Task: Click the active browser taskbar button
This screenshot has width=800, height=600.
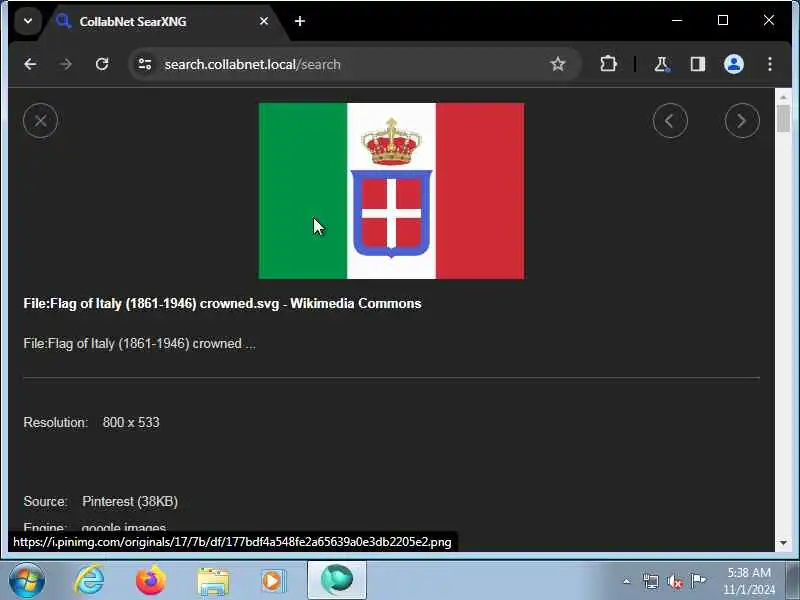Action: tap(337, 581)
